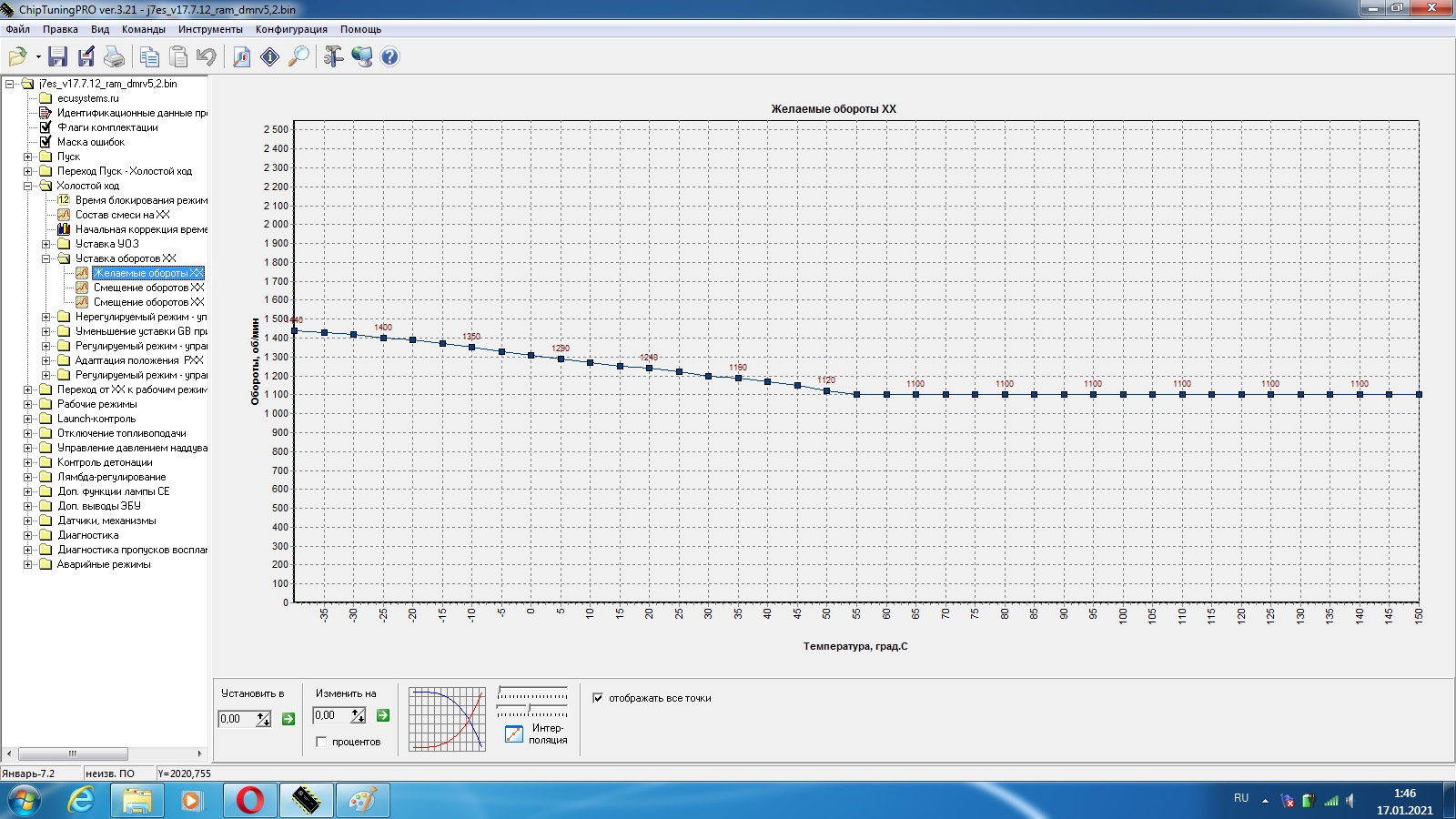The height and width of the screenshot is (819, 1456).
Task: Open the dropdown arrow beside open-file icon
Action: point(38,57)
